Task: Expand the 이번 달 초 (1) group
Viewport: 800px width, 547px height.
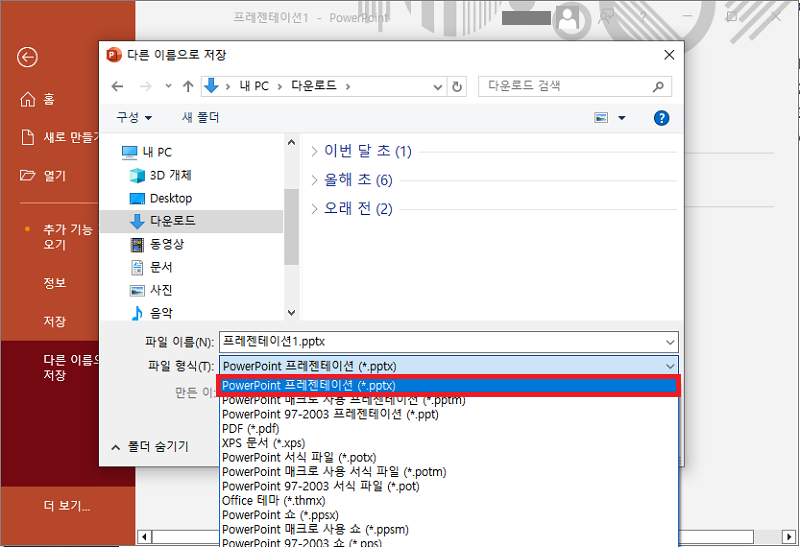Action: 314,151
